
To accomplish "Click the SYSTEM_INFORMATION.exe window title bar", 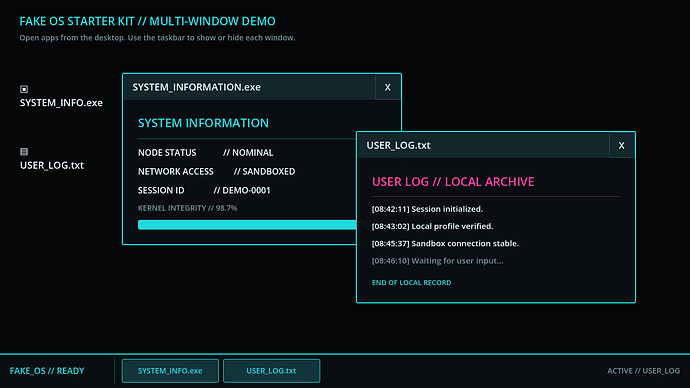I will (250, 87).
